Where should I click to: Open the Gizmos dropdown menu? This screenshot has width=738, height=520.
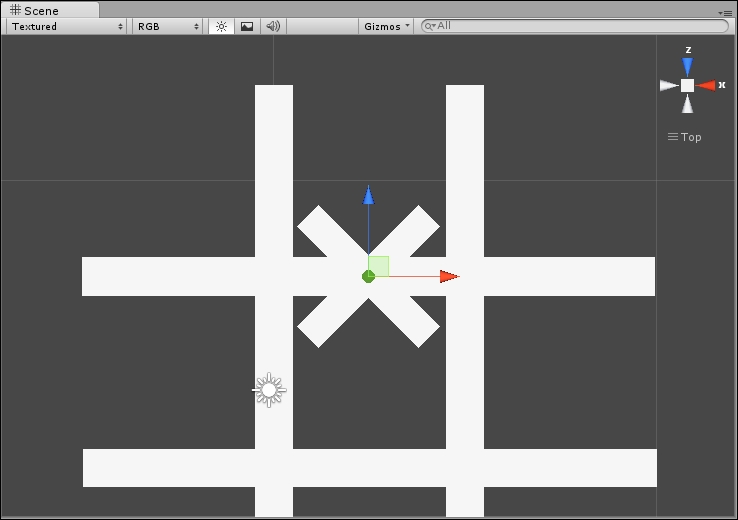click(386, 26)
